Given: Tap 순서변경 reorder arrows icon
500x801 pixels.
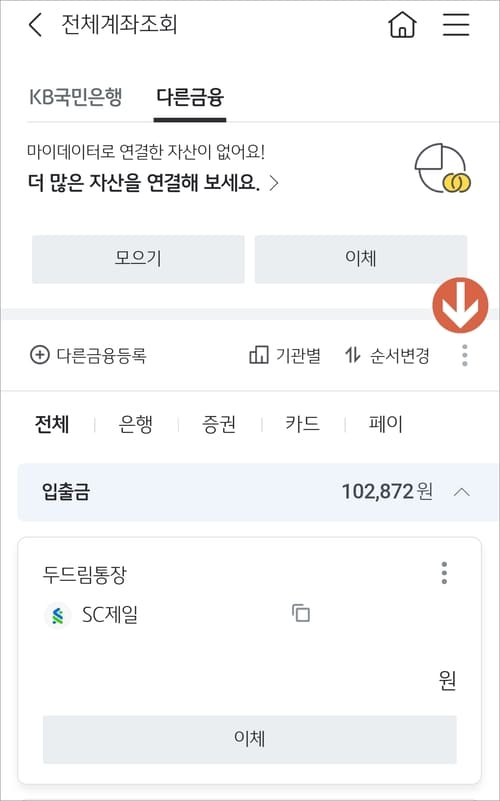Looking at the screenshot, I should [x=352, y=355].
